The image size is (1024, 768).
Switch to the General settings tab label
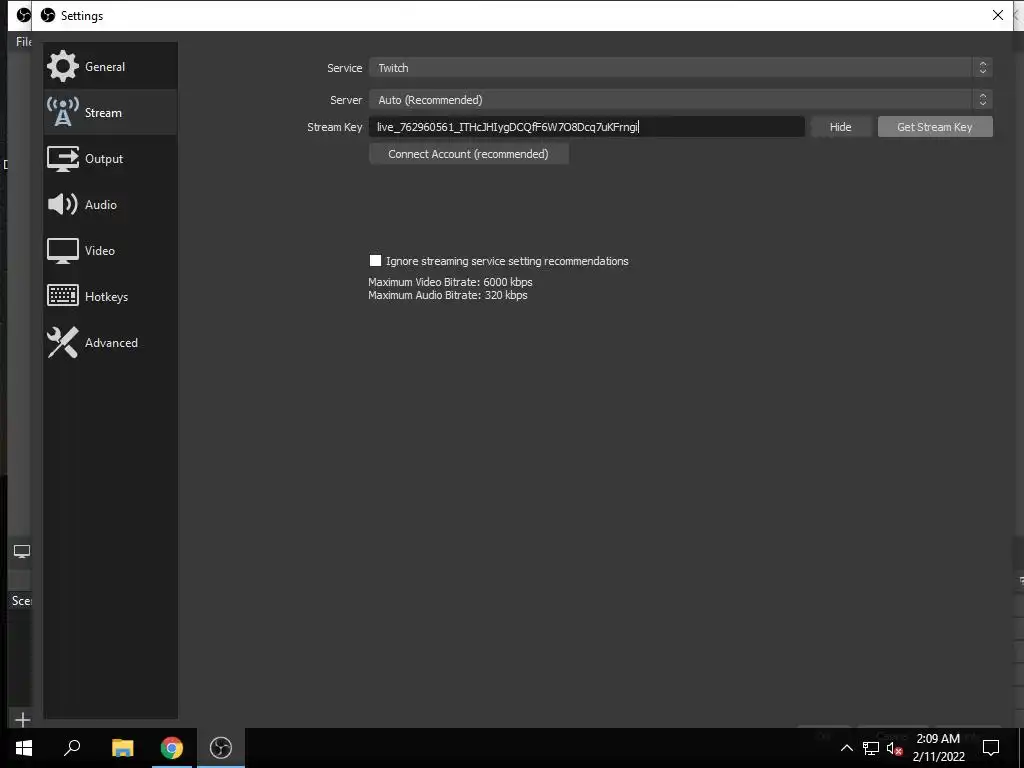[104, 67]
